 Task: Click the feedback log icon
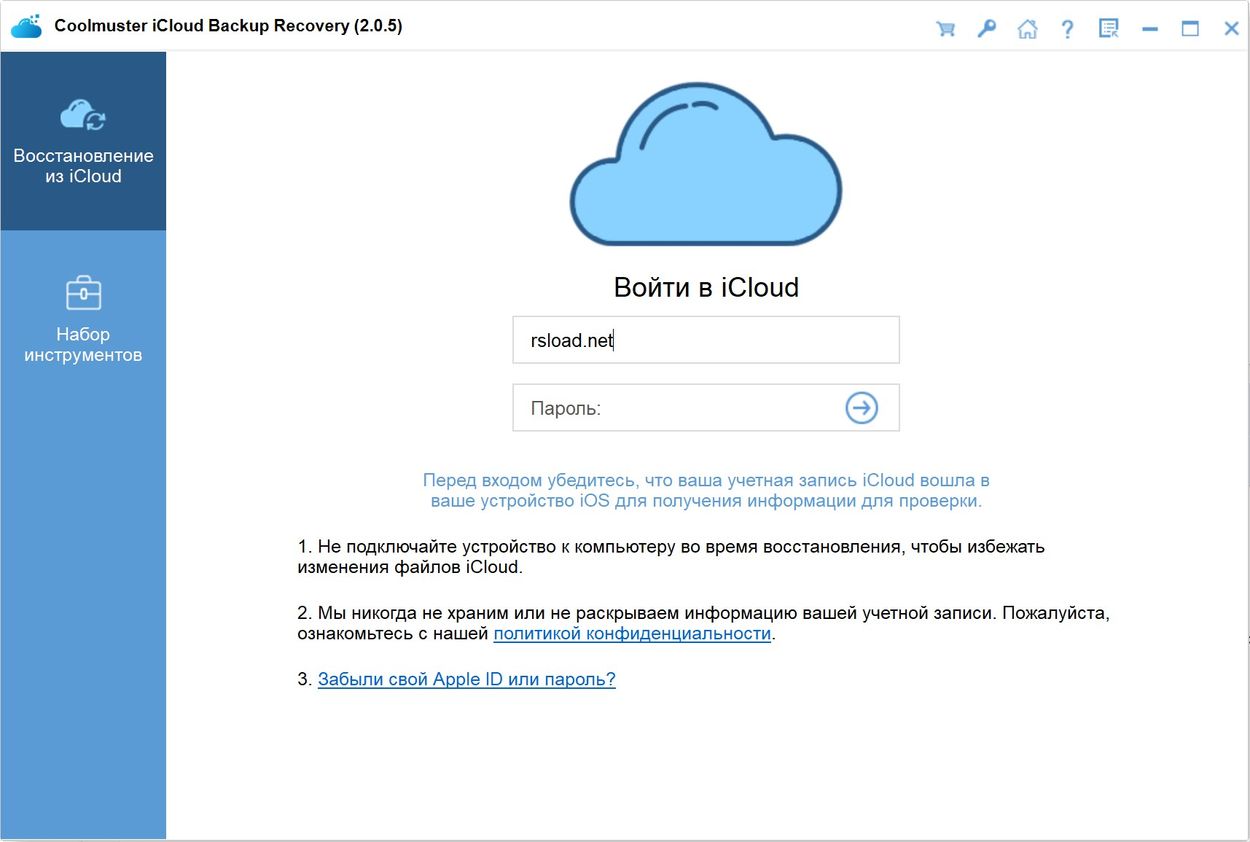(1107, 28)
